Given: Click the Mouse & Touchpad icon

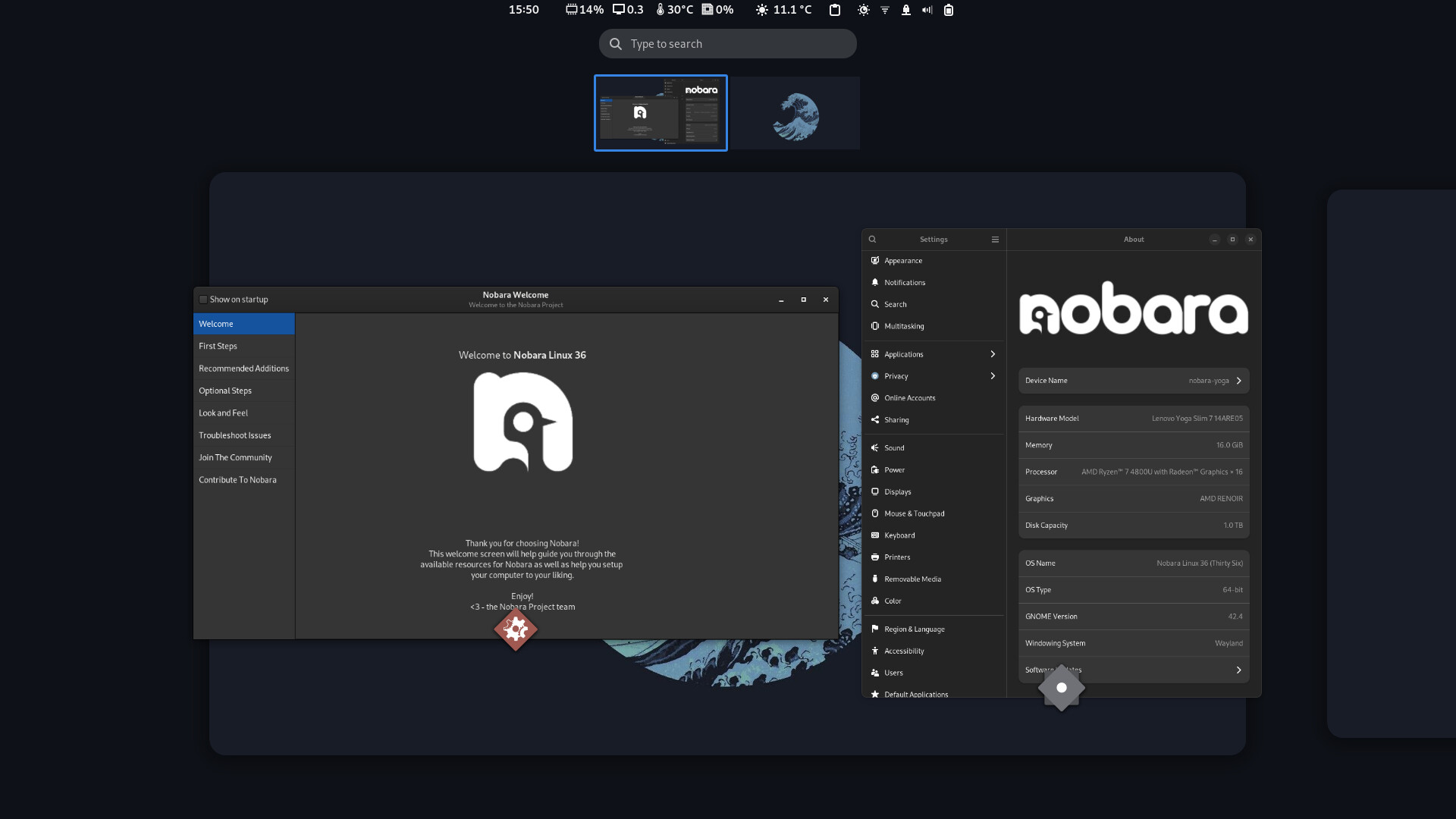Looking at the screenshot, I should click(x=874, y=513).
